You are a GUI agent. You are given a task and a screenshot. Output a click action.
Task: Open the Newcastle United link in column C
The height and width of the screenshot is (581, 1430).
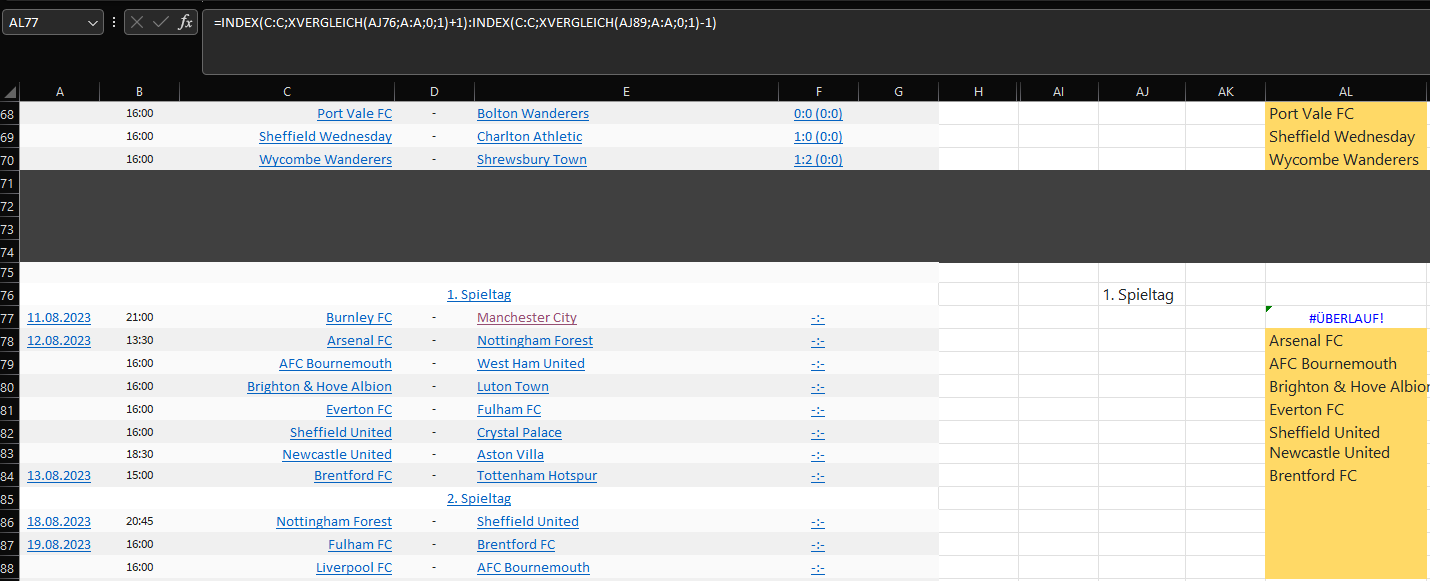point(337,455)
